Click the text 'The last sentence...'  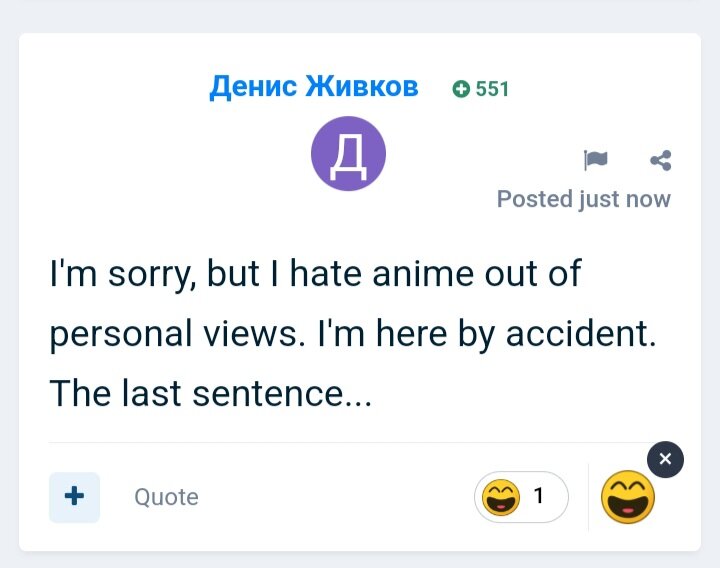[210, 394]
